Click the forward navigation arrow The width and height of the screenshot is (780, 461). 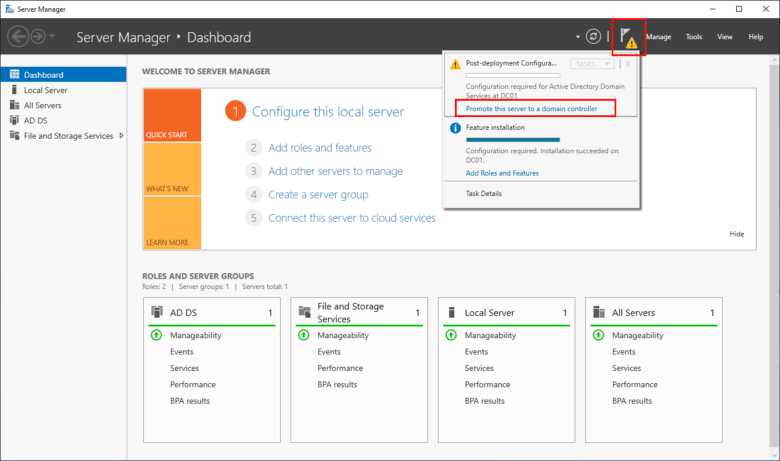(x=38, y=37)
